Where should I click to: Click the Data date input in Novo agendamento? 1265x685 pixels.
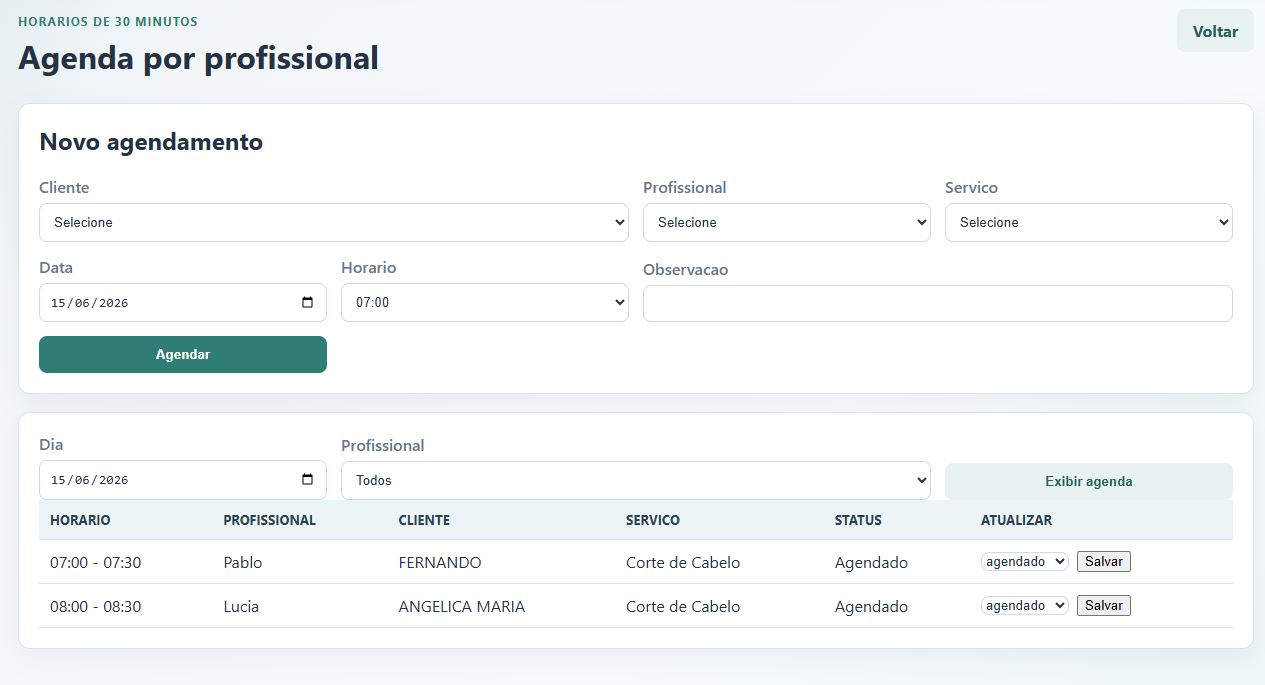(x=183, y=303)
